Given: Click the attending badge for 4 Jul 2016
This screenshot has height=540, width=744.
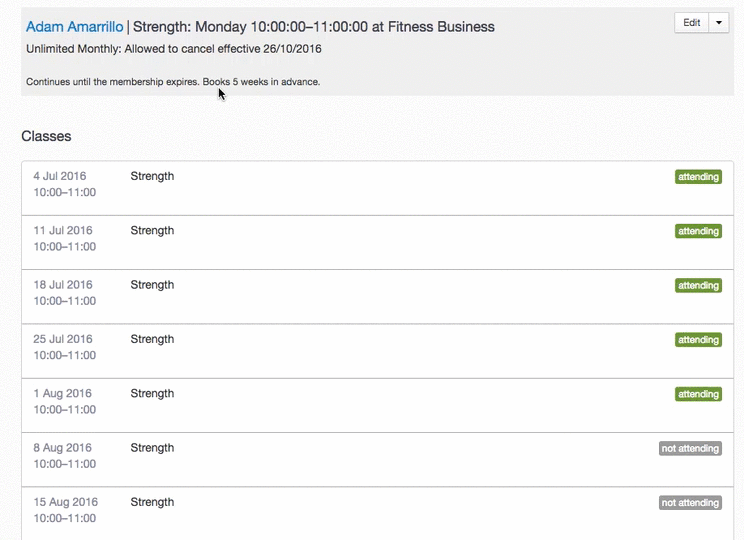Looking at the screenshot, I should click(x=698, y=177).
